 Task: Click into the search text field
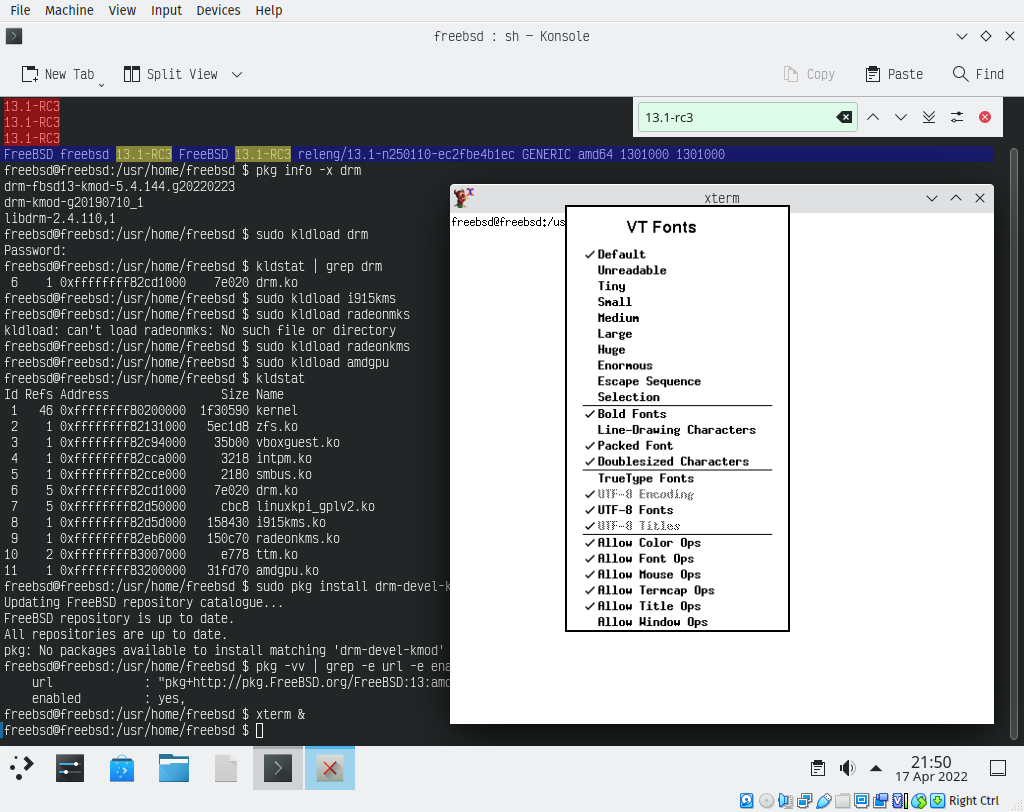pyautogui.click(x=735, y=117)
